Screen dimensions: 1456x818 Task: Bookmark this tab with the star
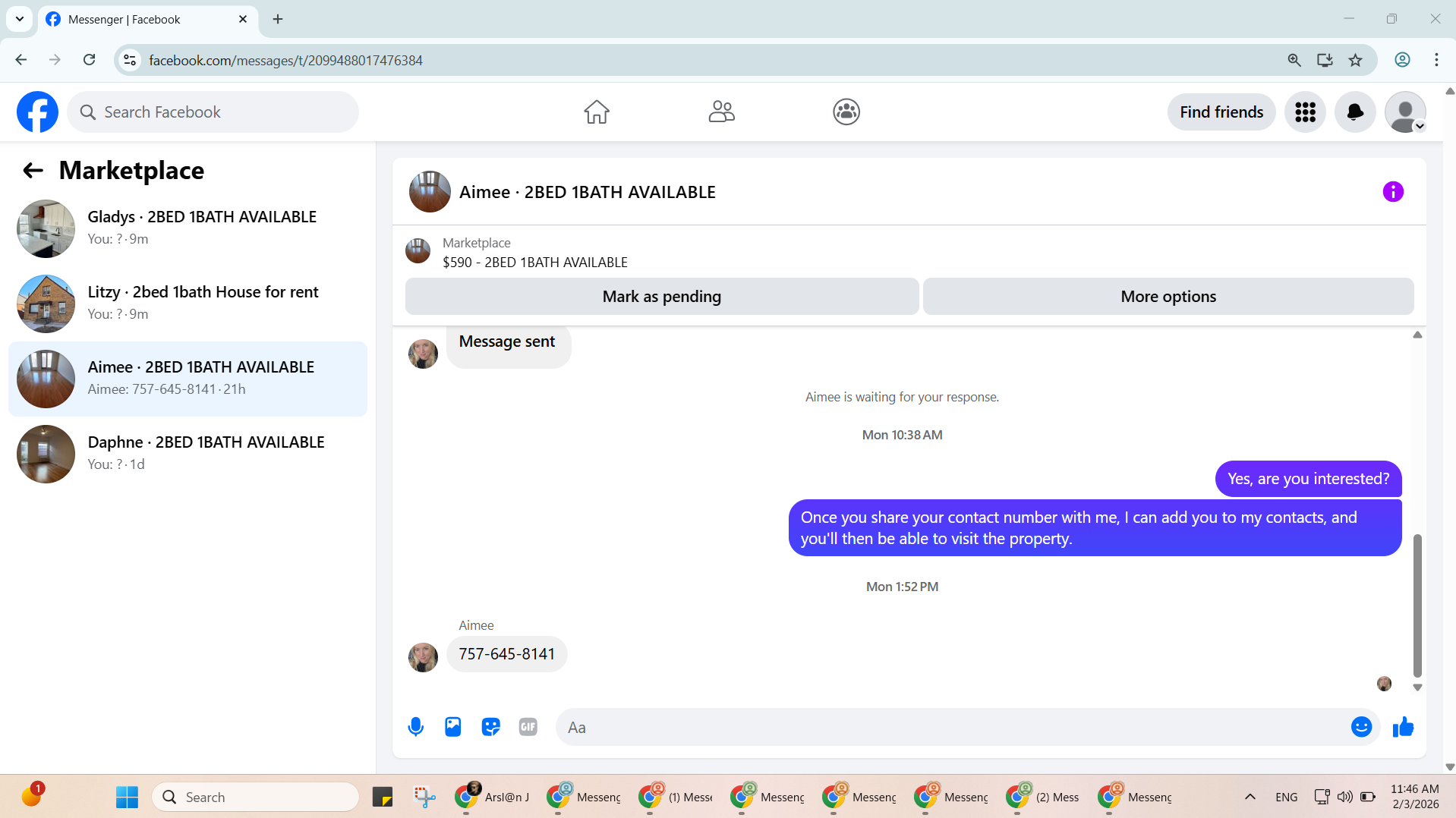(1355, 60)
